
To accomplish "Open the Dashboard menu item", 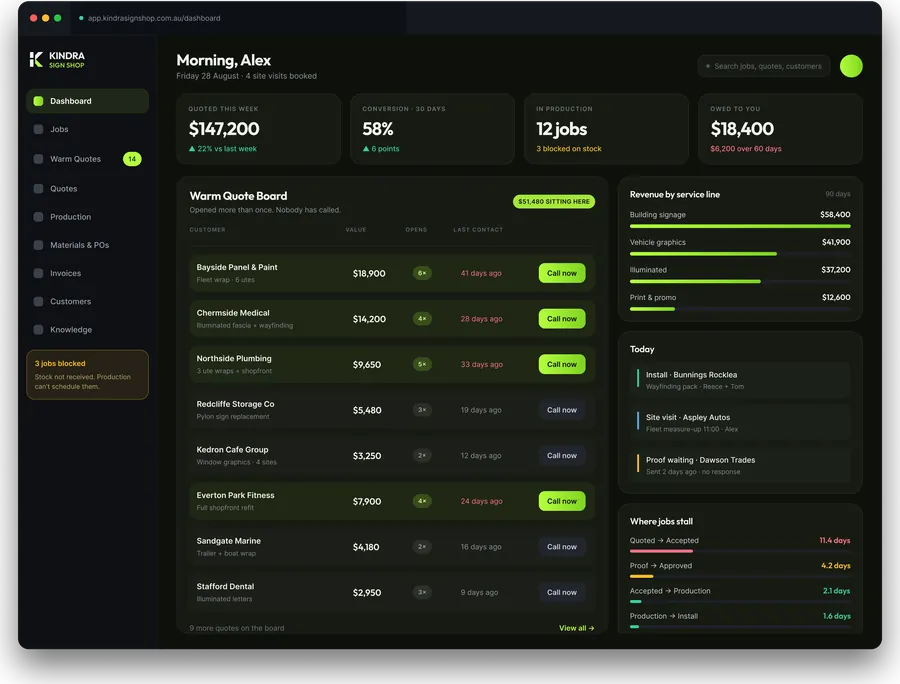I will click(x=87, y=101).
